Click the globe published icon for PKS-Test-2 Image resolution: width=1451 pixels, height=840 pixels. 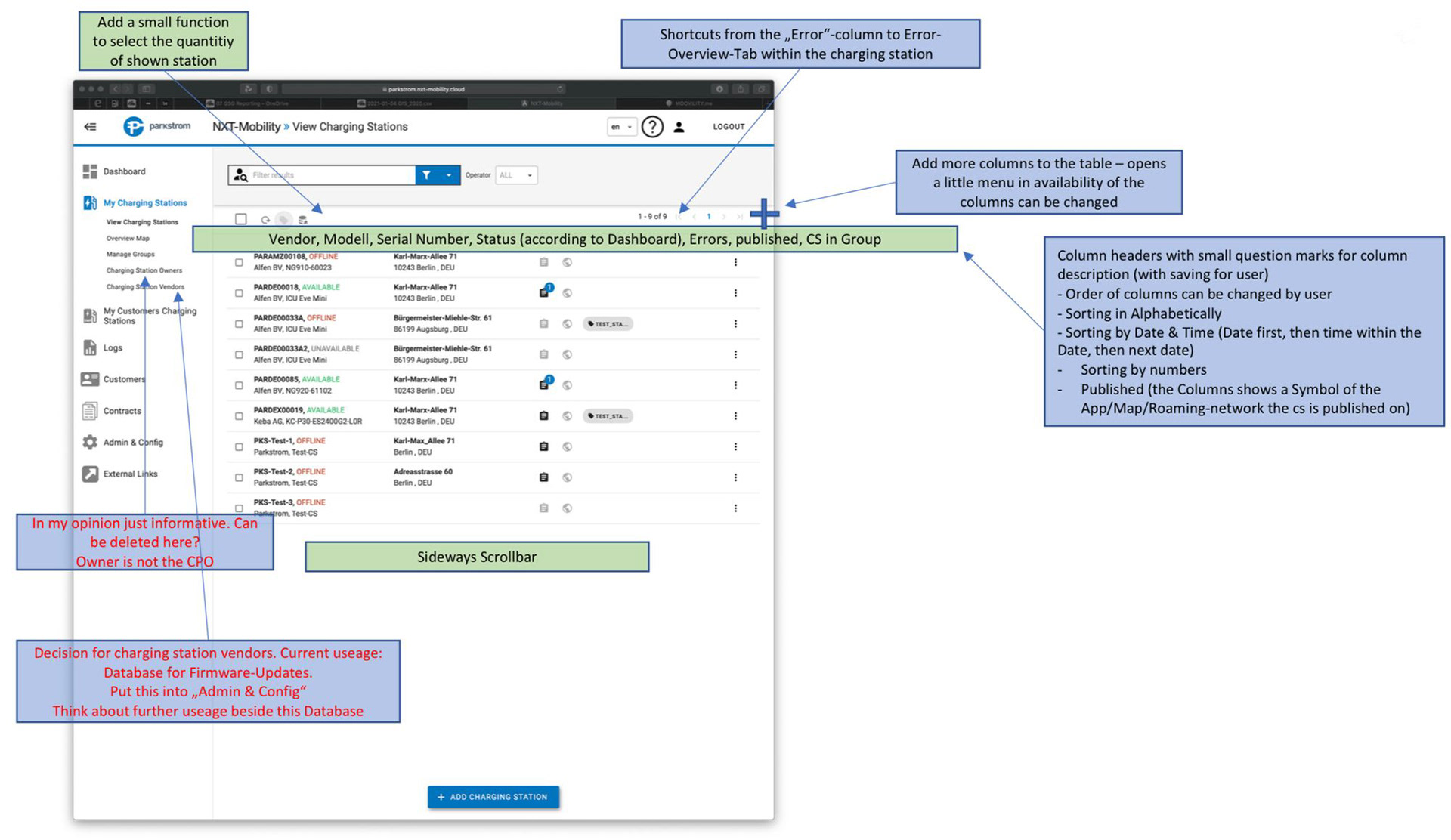pos(567,477)
